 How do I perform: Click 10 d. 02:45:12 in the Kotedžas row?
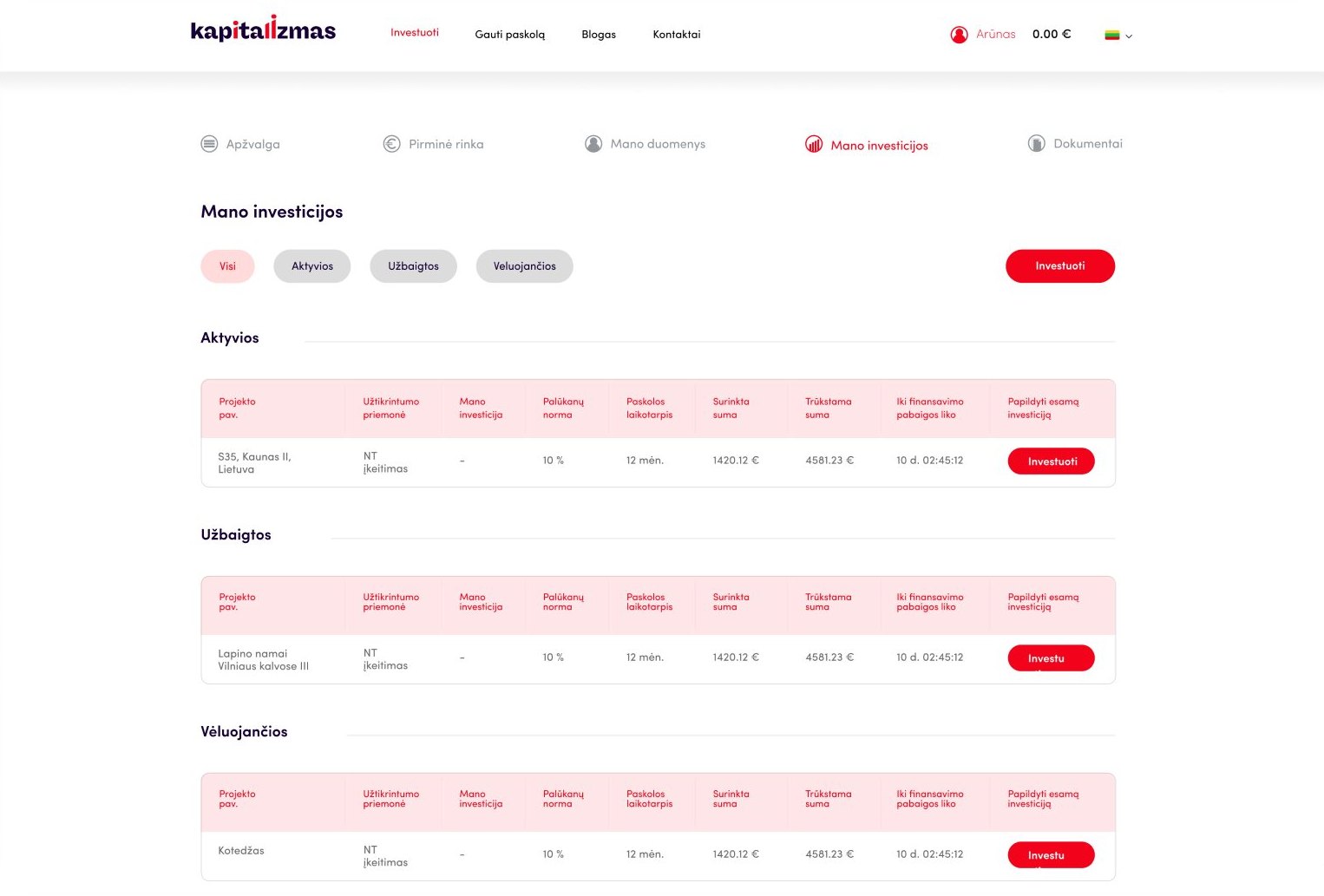(x=930, y=854)
